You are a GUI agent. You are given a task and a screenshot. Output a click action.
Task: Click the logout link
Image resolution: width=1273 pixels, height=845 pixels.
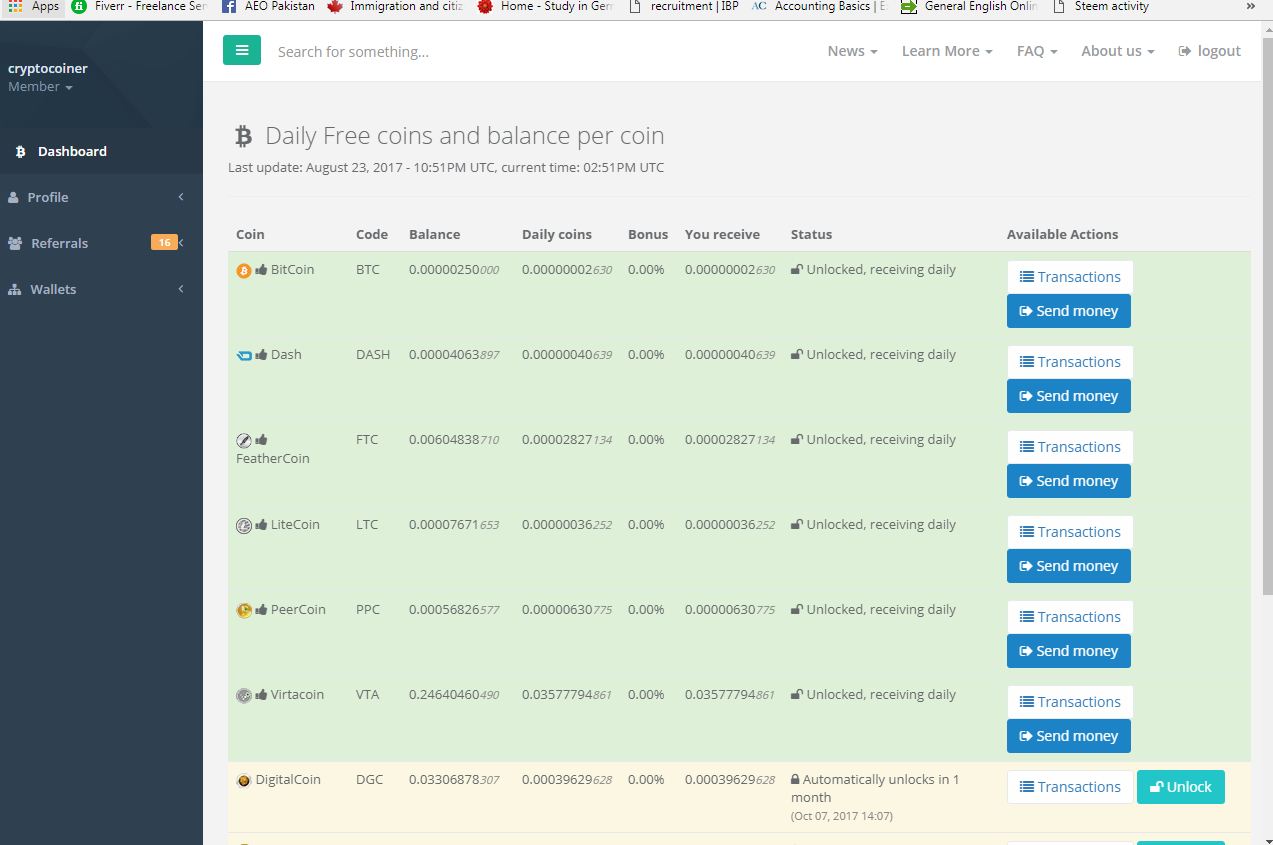point(1210,51)
